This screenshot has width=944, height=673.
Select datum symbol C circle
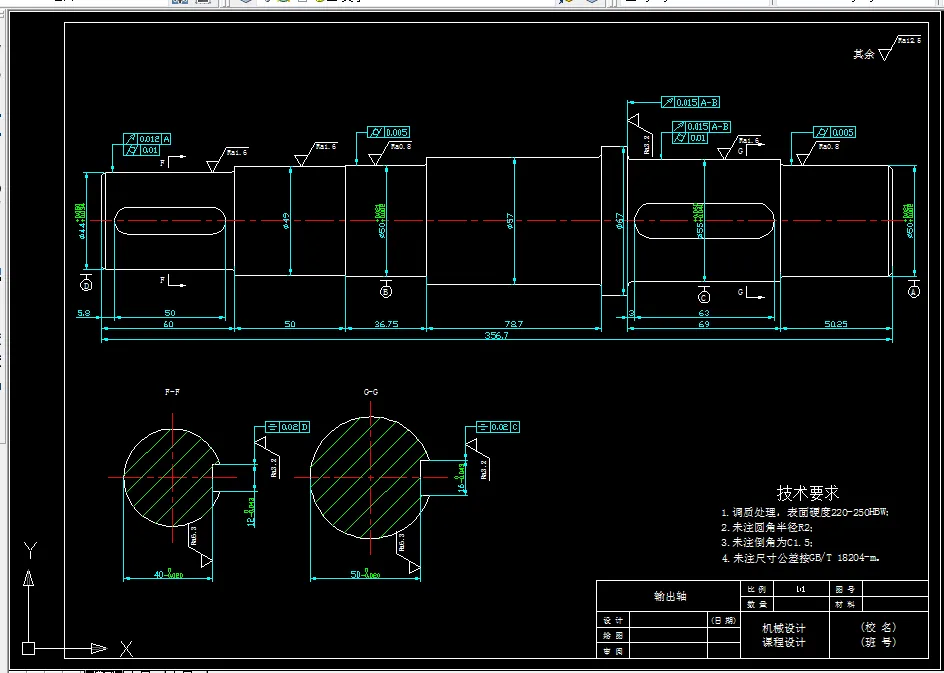point(704,297)
